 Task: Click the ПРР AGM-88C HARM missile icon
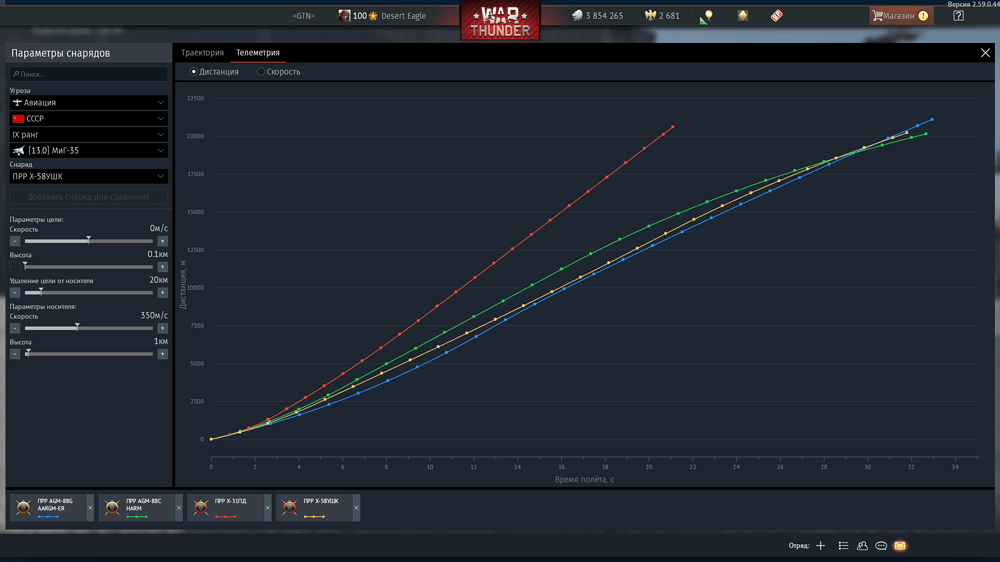coord(112,507)
